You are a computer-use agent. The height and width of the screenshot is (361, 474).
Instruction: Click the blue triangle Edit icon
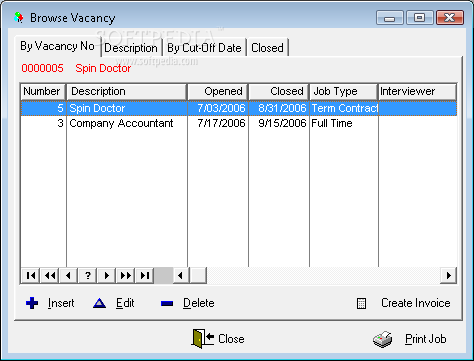[99, 303]
